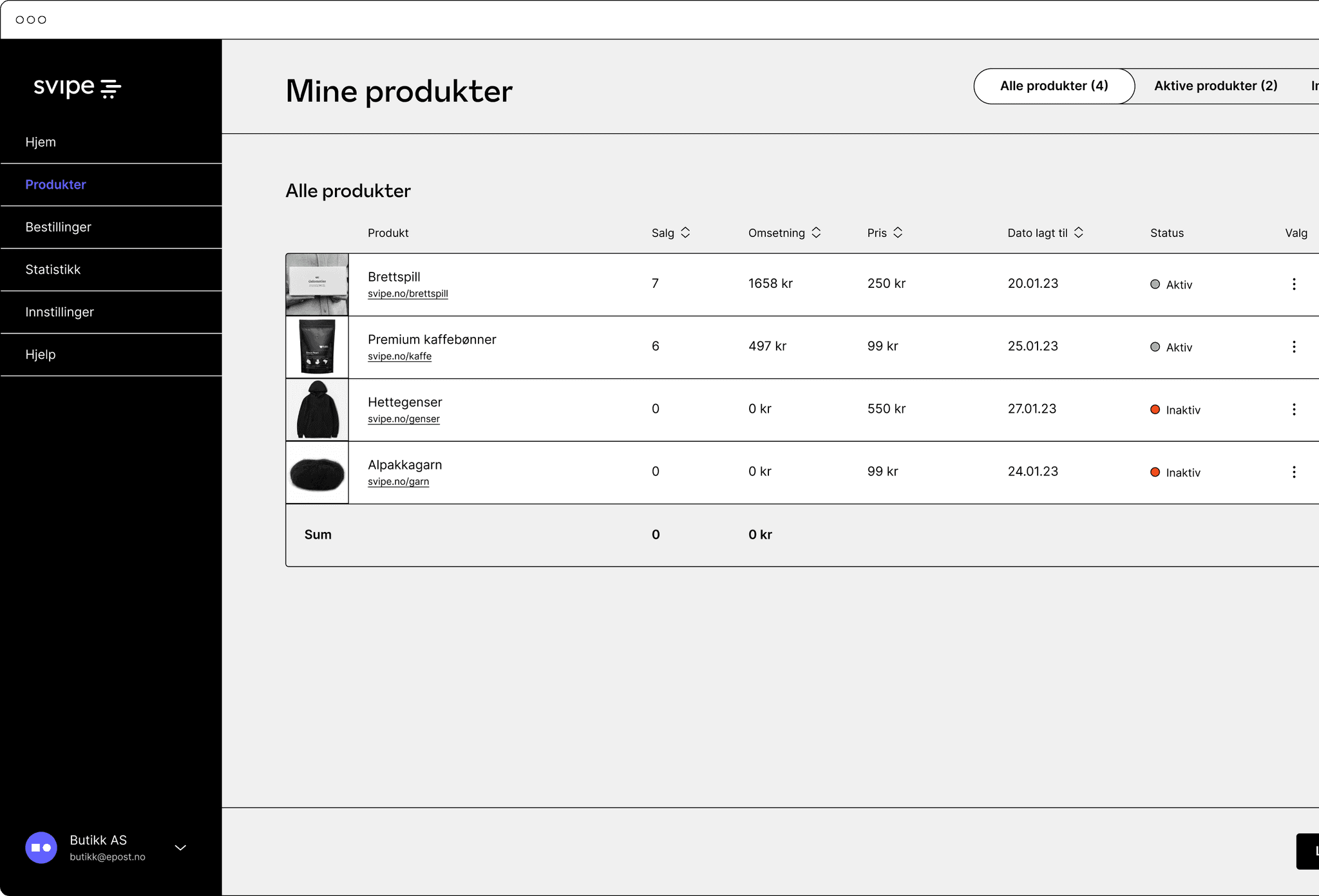This screenshot has height=896, width=1319.
Task: Click the Hettegenser product thumbnail
Action: coord(316,409)
